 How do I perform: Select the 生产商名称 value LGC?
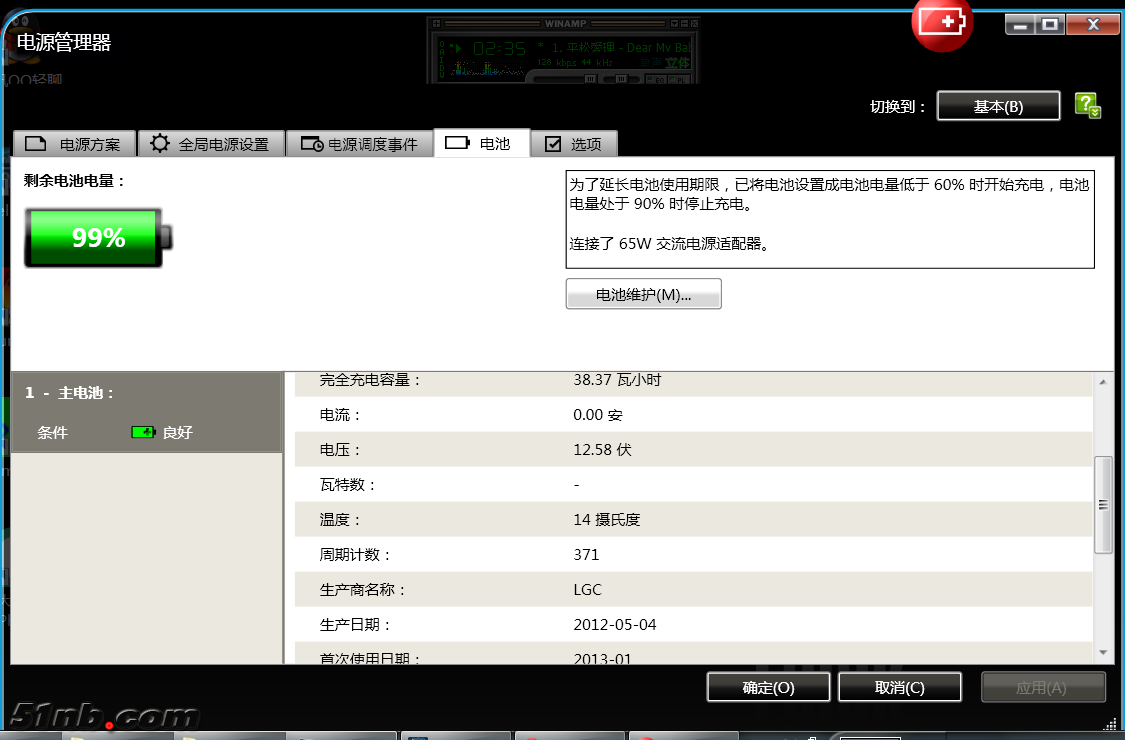588,589
